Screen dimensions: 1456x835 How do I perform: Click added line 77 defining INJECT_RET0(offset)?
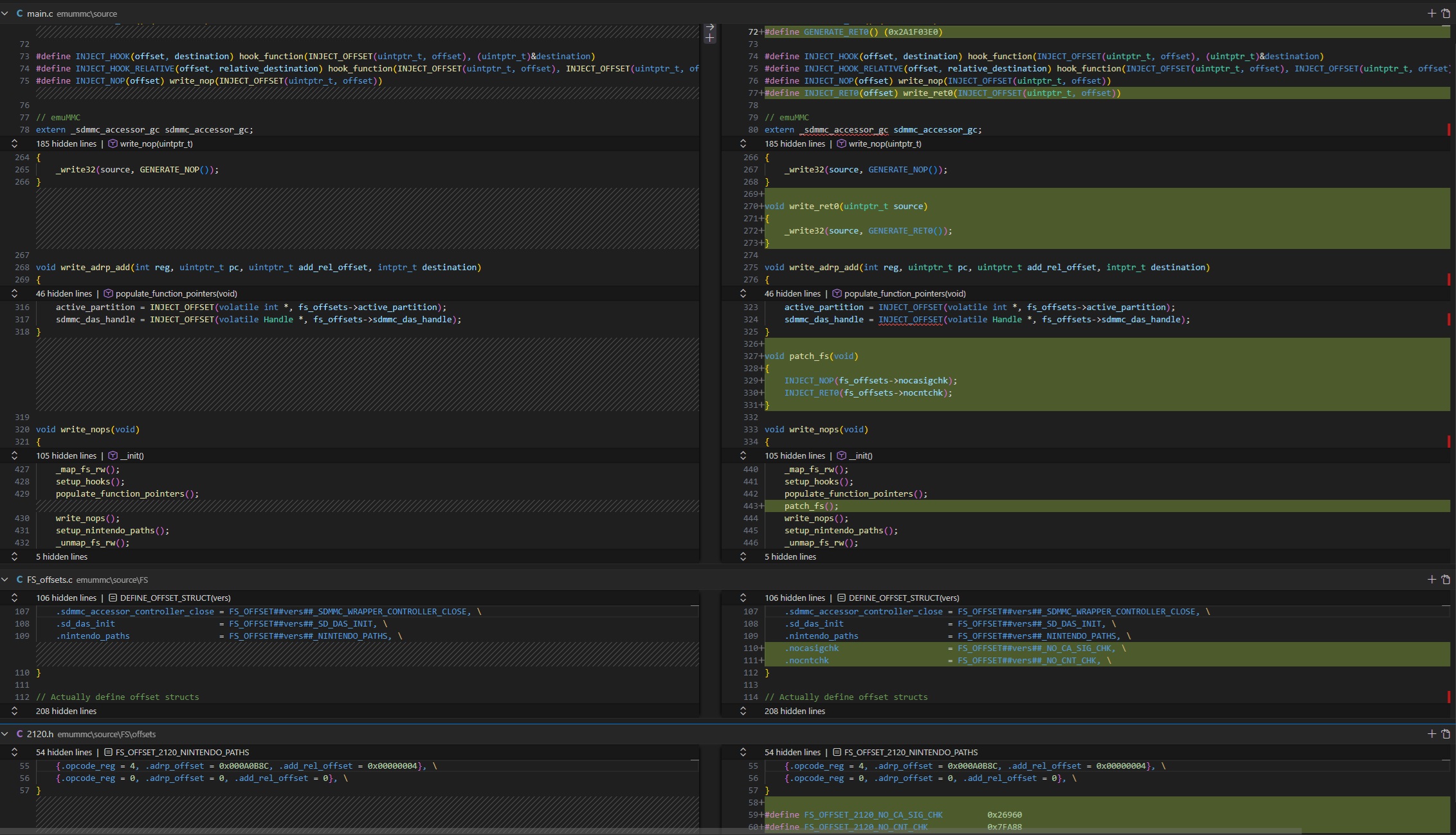tap(1107, 93)
